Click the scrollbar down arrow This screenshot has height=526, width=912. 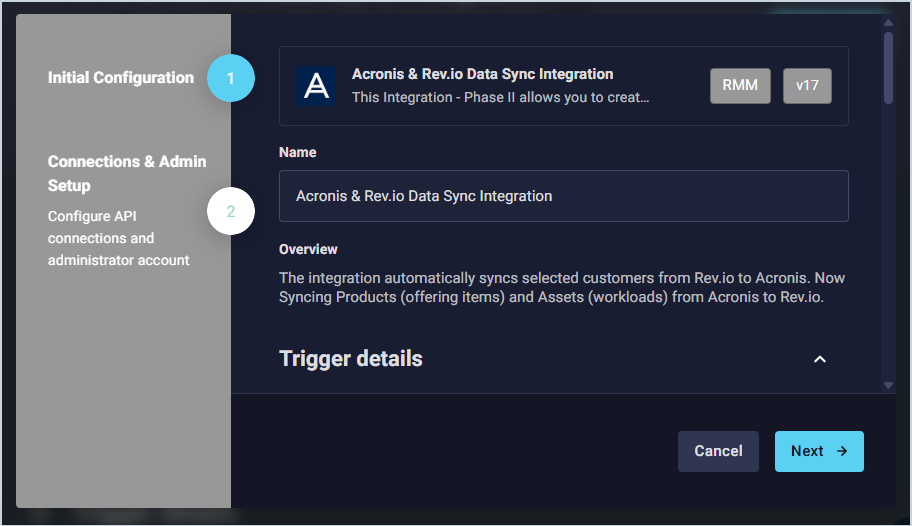pyautogui.click(x=888, y=384)
